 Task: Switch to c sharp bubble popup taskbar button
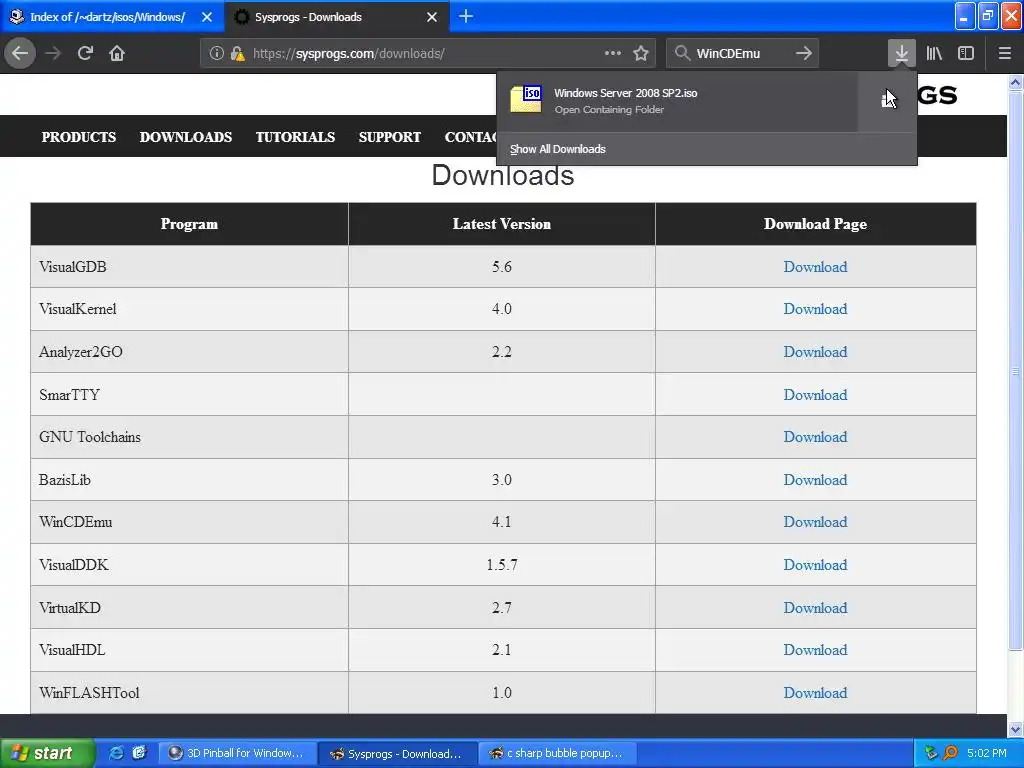click(557, 753)
